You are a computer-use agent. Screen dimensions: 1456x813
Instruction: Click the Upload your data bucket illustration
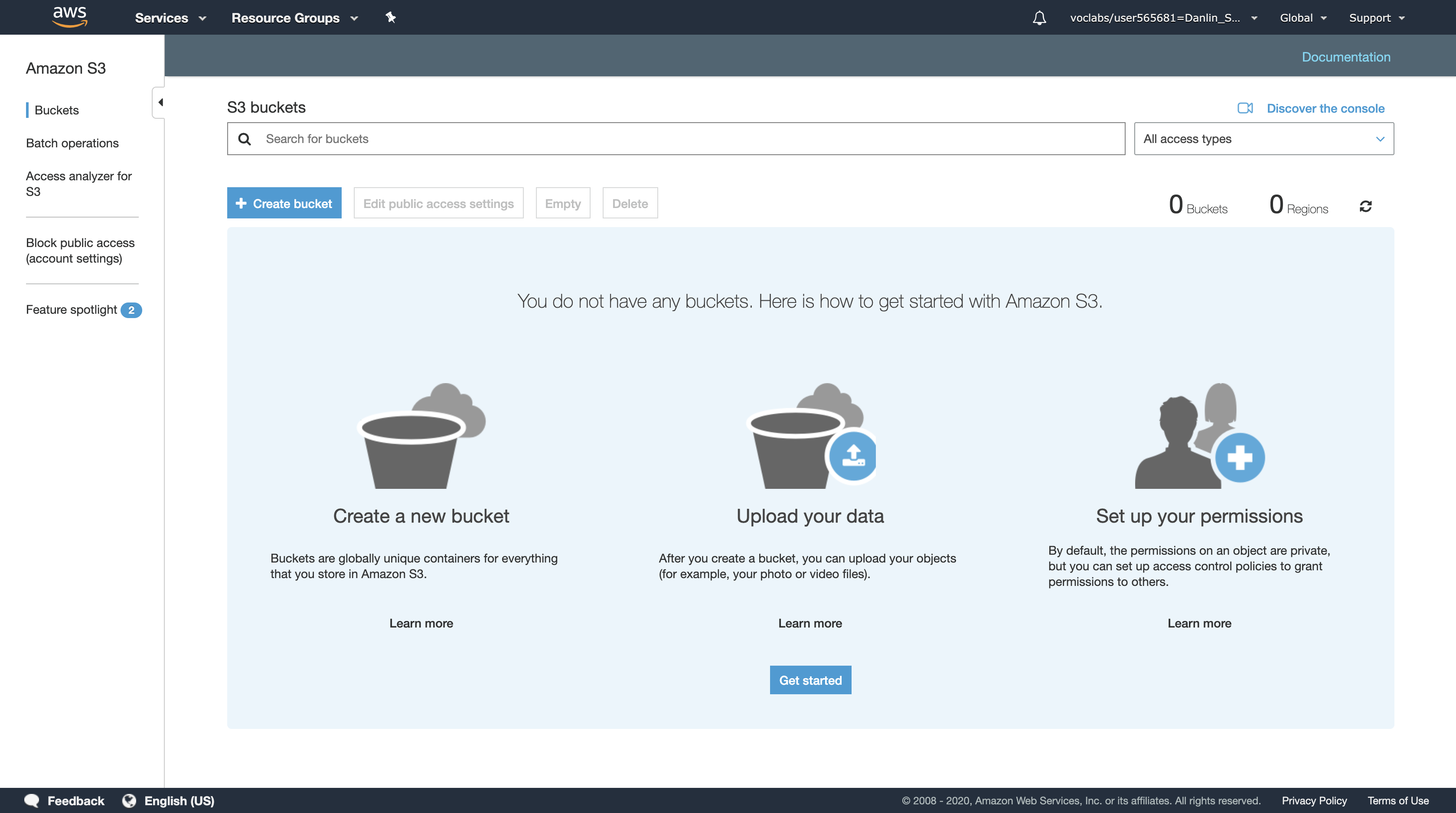coord(810,435)
